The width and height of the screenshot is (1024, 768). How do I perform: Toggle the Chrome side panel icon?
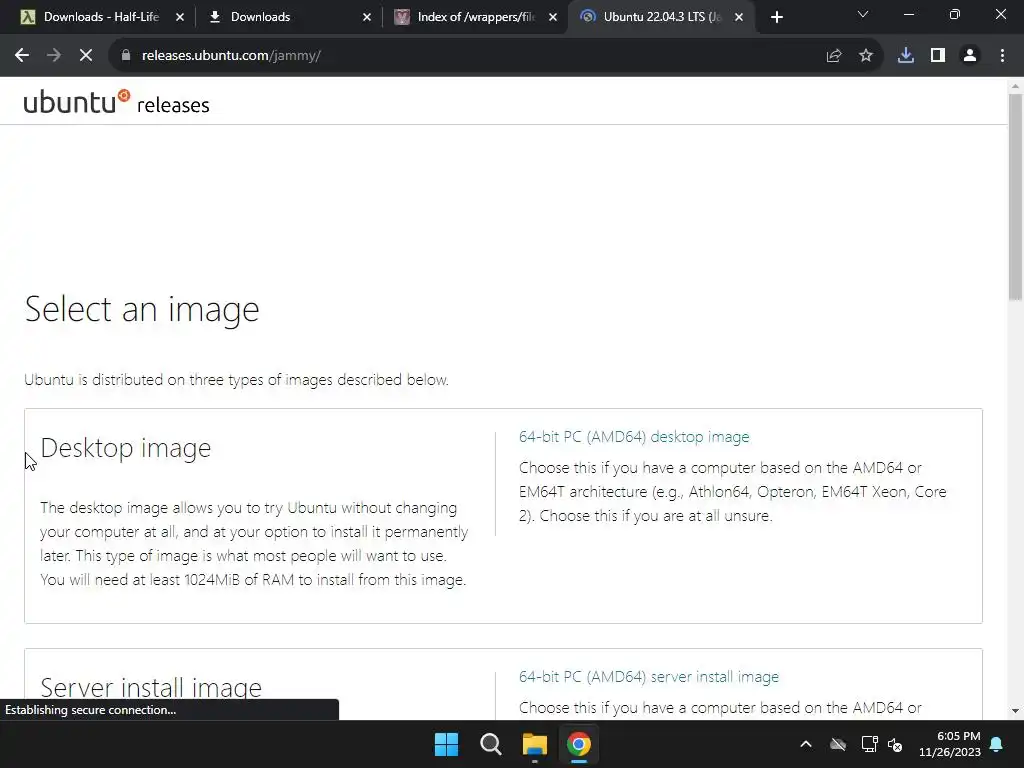(938, 56)
